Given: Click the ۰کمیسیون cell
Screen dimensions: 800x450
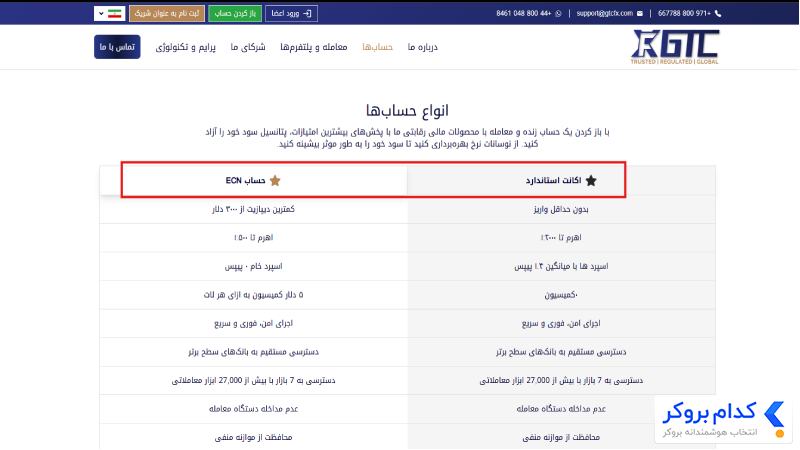Looking at the screenshot, I should [x=561, y=295].
